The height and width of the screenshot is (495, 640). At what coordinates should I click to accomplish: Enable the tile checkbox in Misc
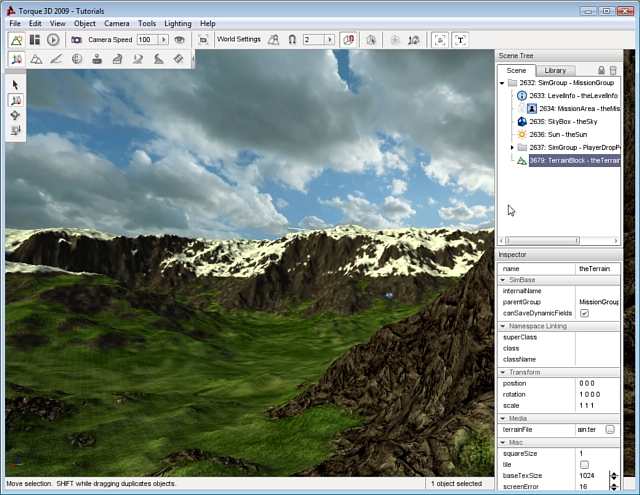pyautogui.click(x=585, y=463)
